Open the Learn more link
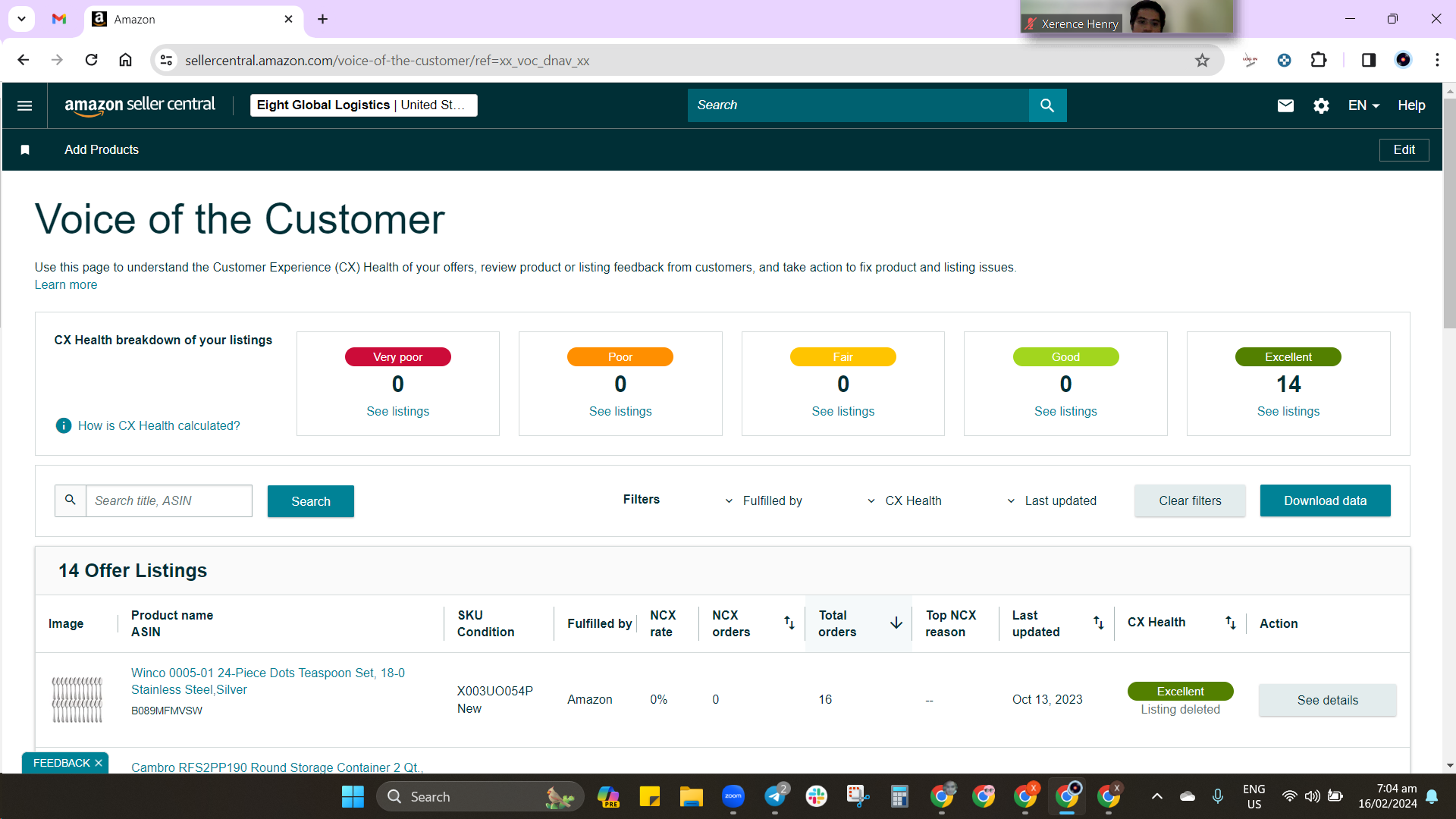The image size is (1456, 819). click(66, 285)
